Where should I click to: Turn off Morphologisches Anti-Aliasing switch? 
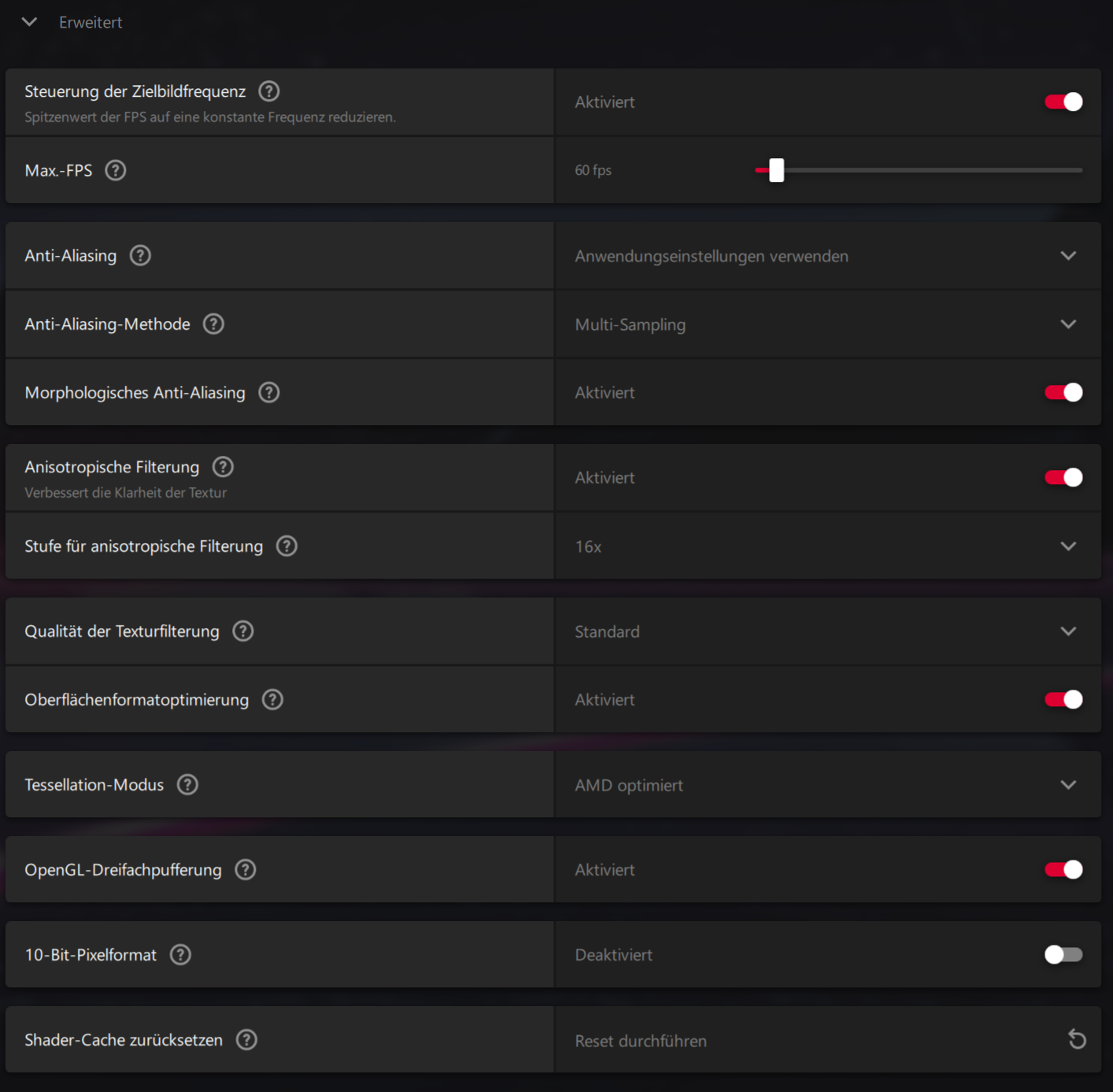[1063, 393]
